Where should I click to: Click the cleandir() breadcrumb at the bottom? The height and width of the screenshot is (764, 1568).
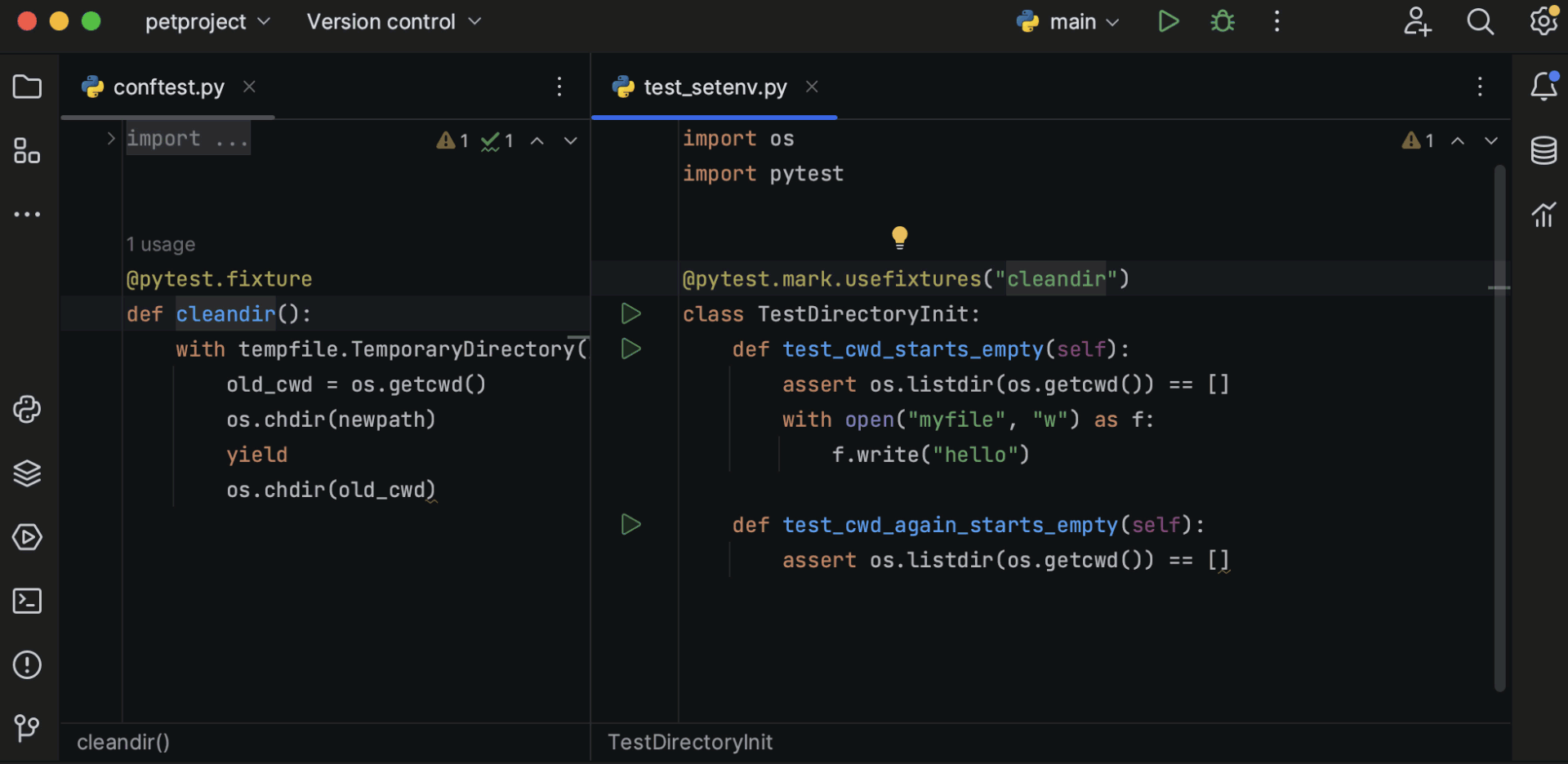click(122, 742)
